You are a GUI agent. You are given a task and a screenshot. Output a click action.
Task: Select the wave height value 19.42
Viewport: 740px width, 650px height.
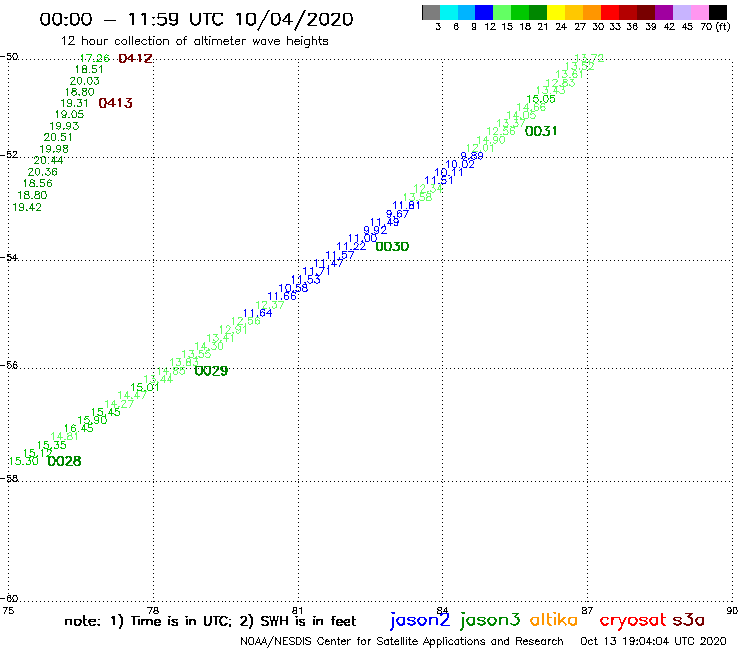pos(27,207)
